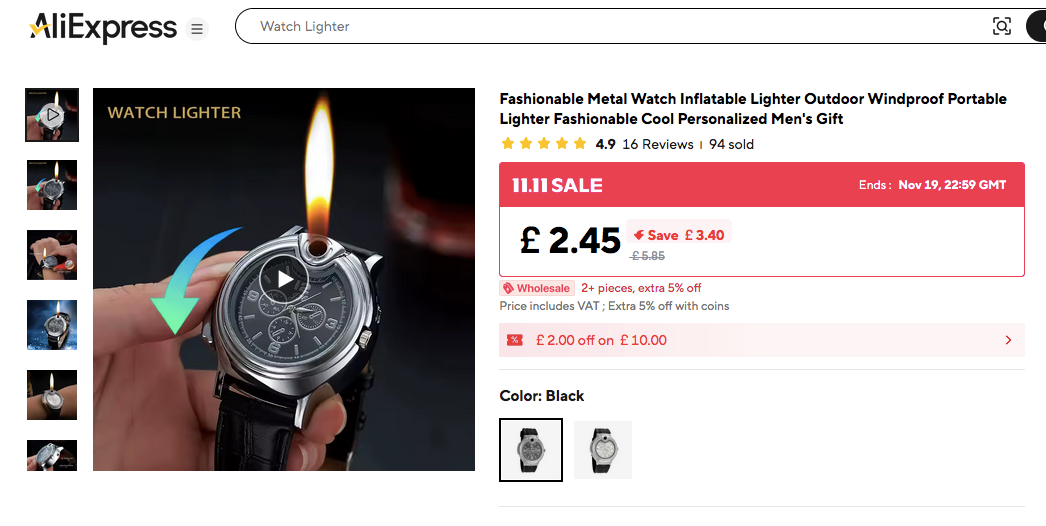Play the product video
The image size is (1046, 526).
click(285, 279)
